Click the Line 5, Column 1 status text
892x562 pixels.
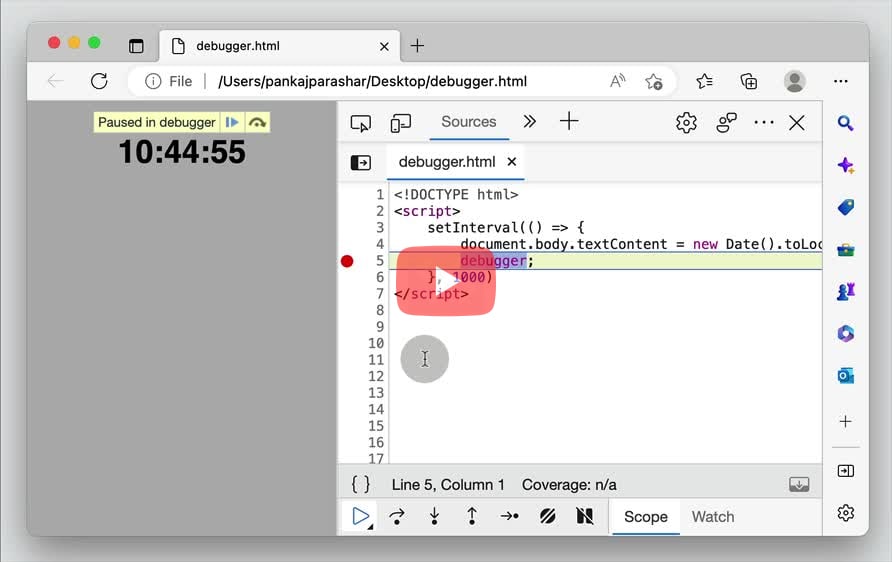coord(448,485)
